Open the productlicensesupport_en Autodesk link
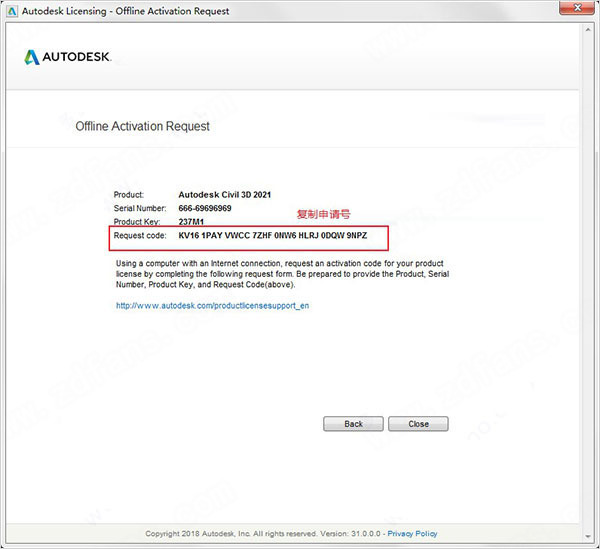Screen dimensions: 600x549 [x=212, y=305]
